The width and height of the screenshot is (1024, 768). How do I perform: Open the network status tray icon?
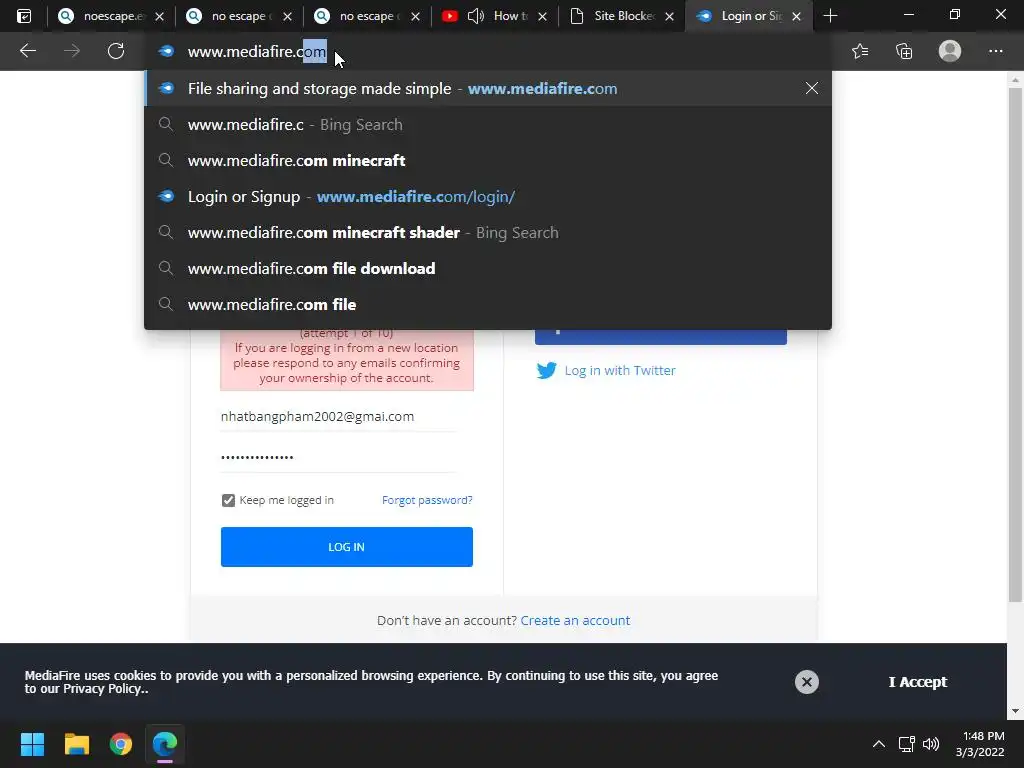pos(906,744)
